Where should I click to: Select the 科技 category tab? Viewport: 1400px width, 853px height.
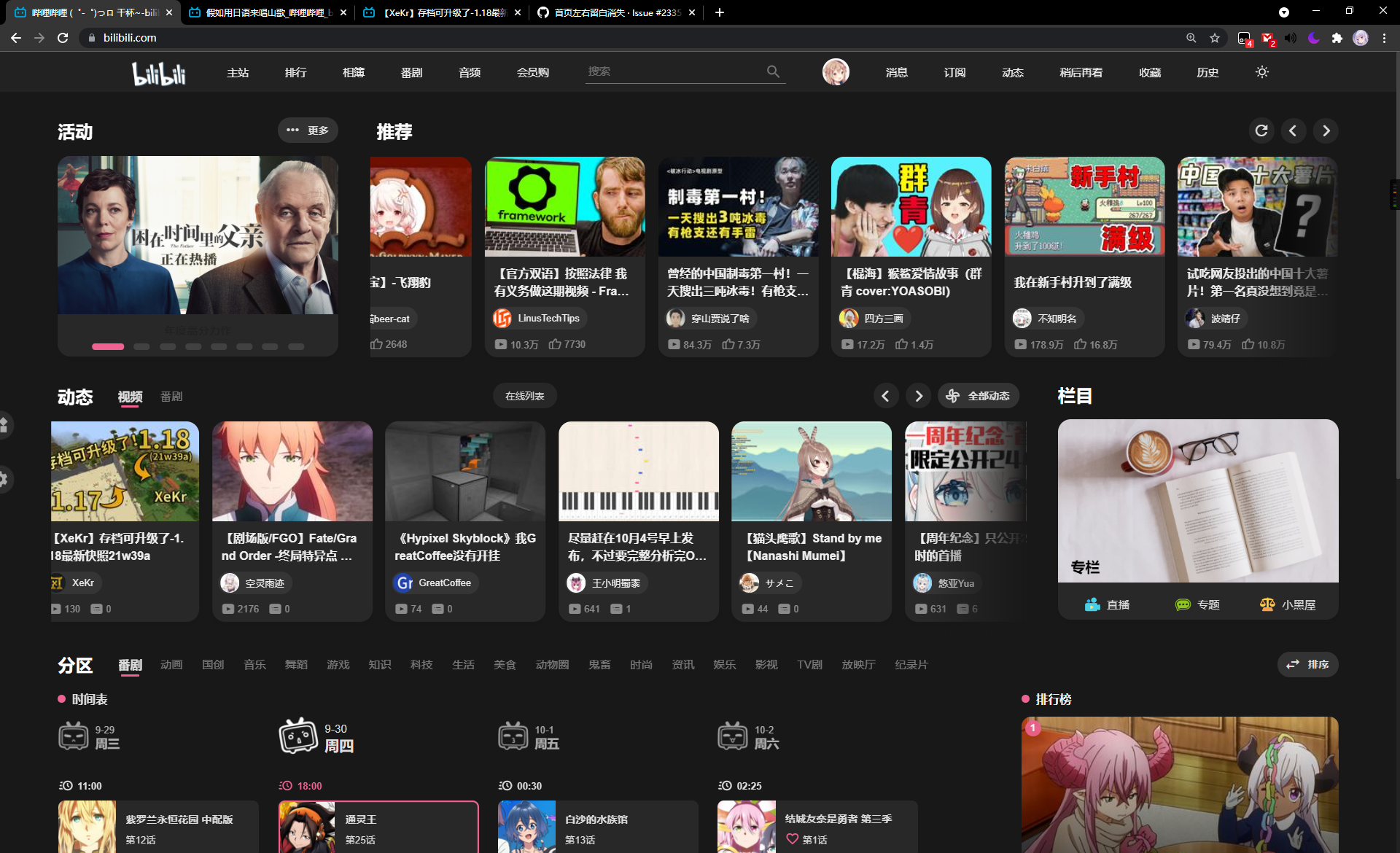tap(421, 664)
